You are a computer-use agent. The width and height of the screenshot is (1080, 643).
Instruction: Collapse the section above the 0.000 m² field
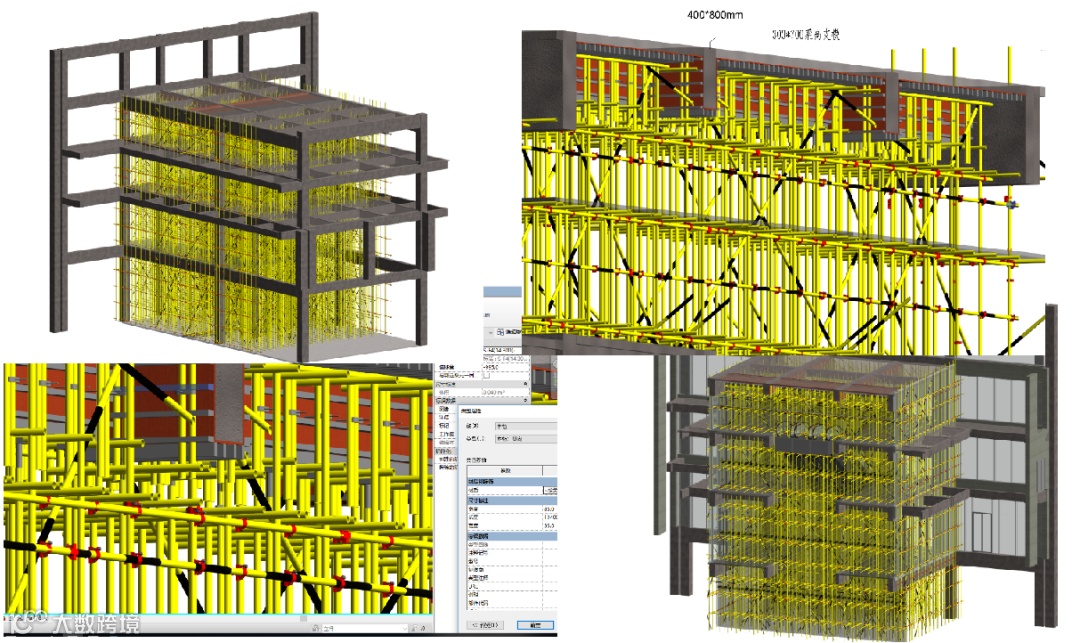(x=526, y=383)
